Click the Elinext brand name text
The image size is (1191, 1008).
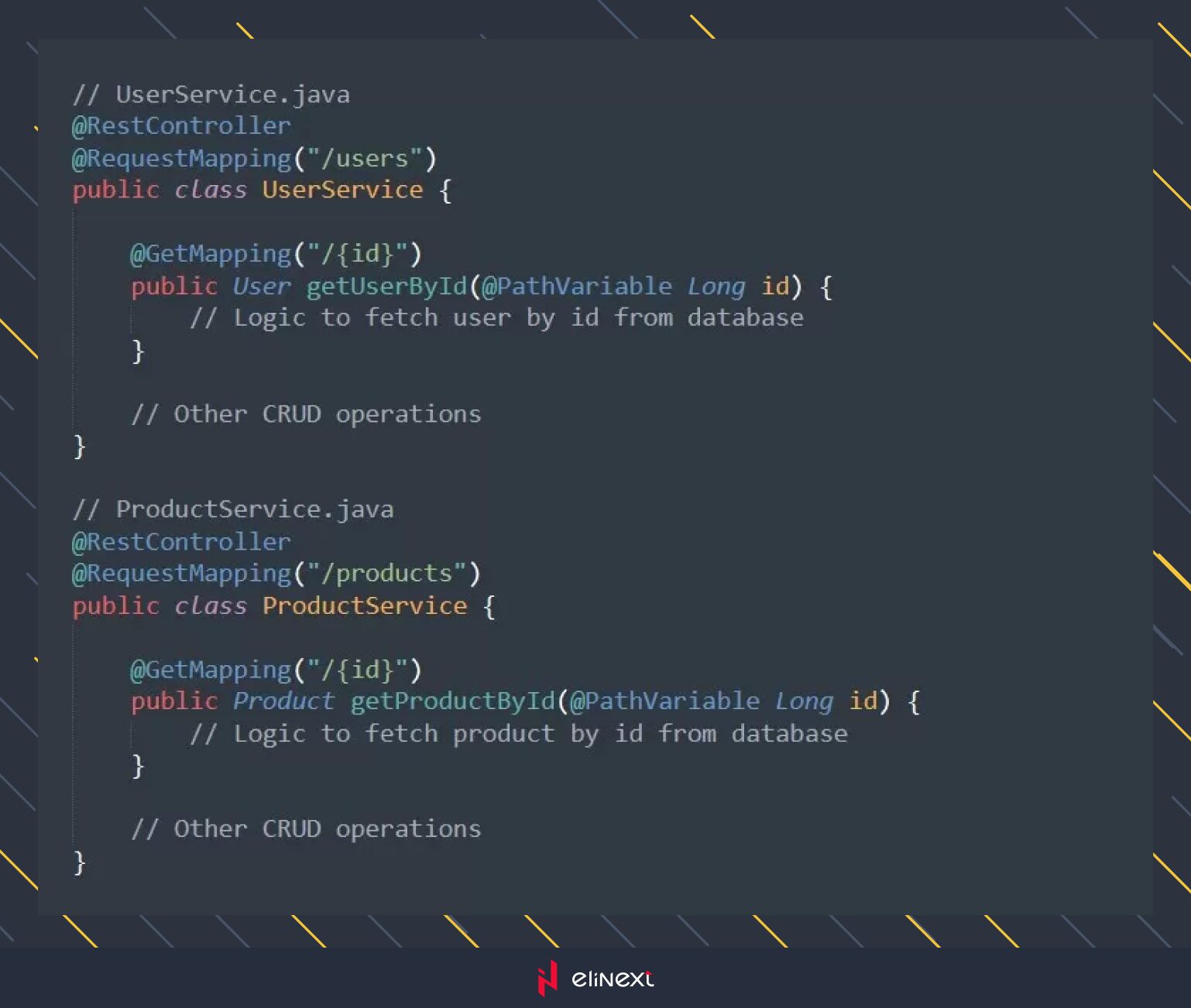[x=613, y=979]
